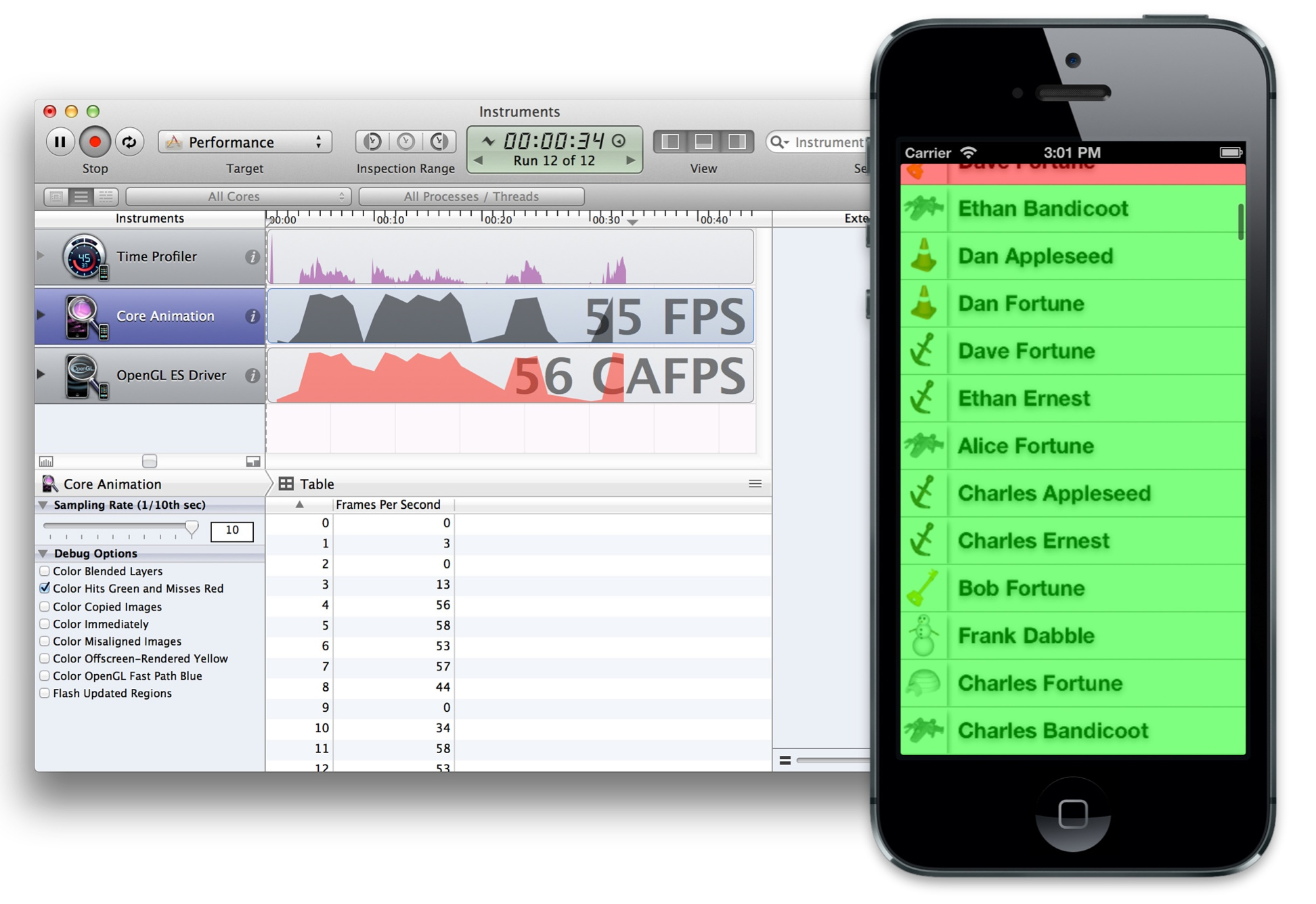Toggle right pane view button
Screen dimensions: 1316x904
tap(737, 141)
